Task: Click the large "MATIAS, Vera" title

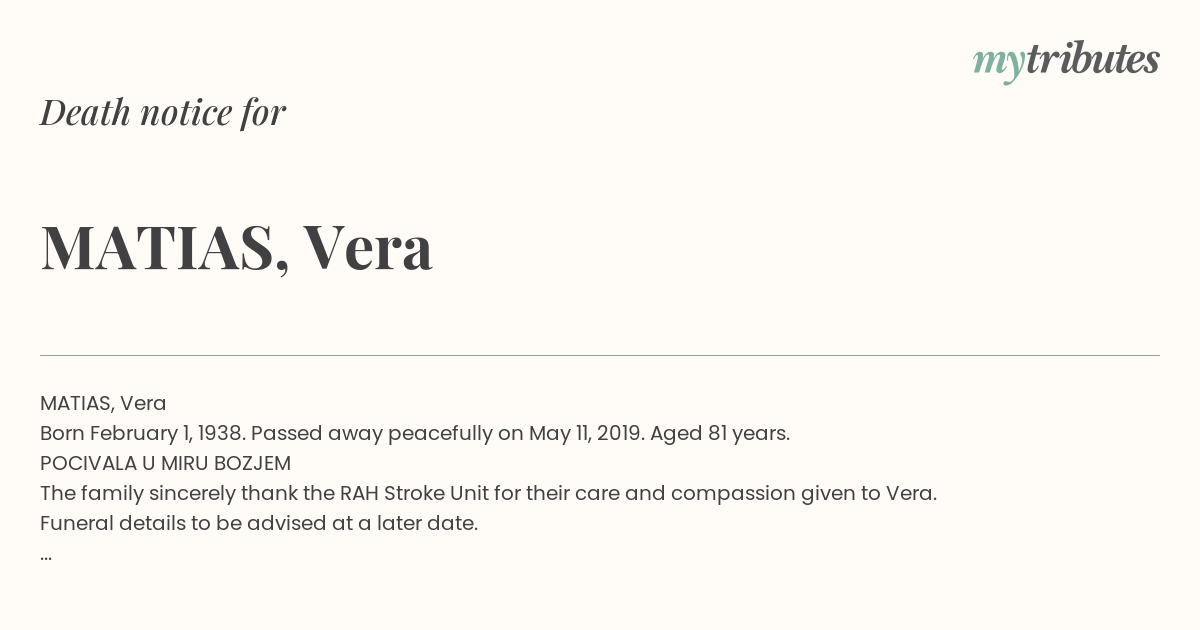Action: click(237, 247)
